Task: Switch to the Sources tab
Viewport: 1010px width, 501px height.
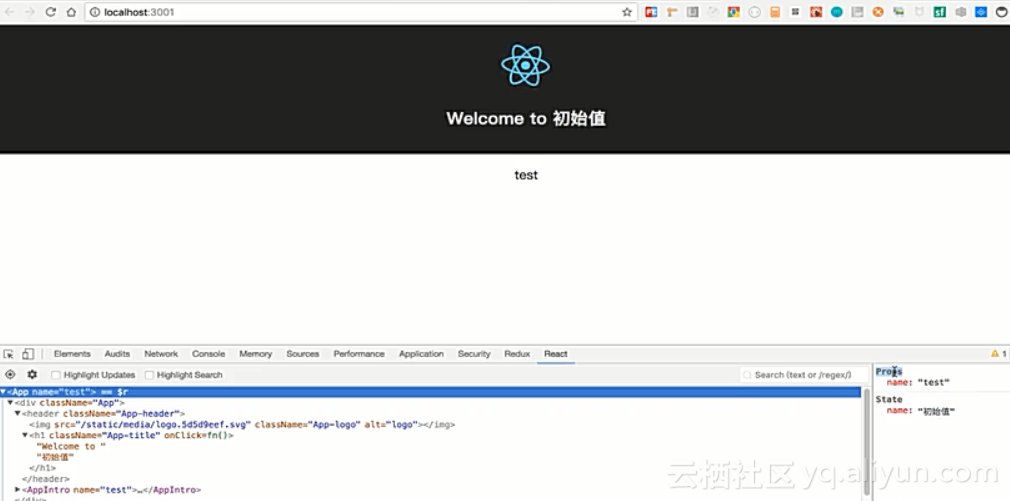Action: pos(303,354)
